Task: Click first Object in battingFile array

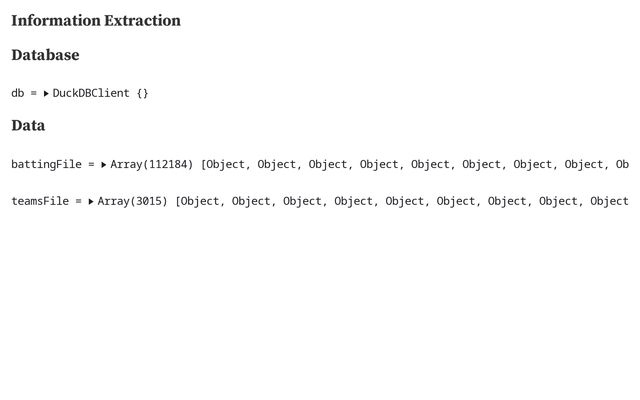Action: pos(225,164)
